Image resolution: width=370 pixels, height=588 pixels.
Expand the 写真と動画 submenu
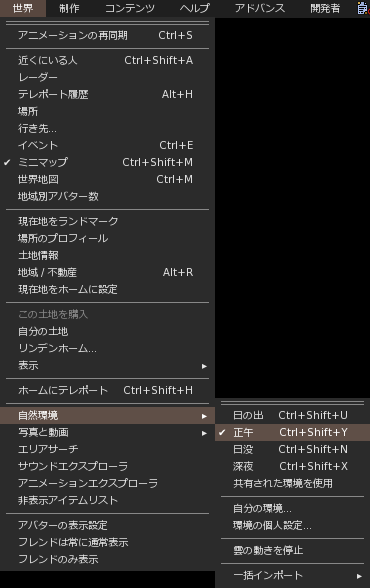(107, 432)
